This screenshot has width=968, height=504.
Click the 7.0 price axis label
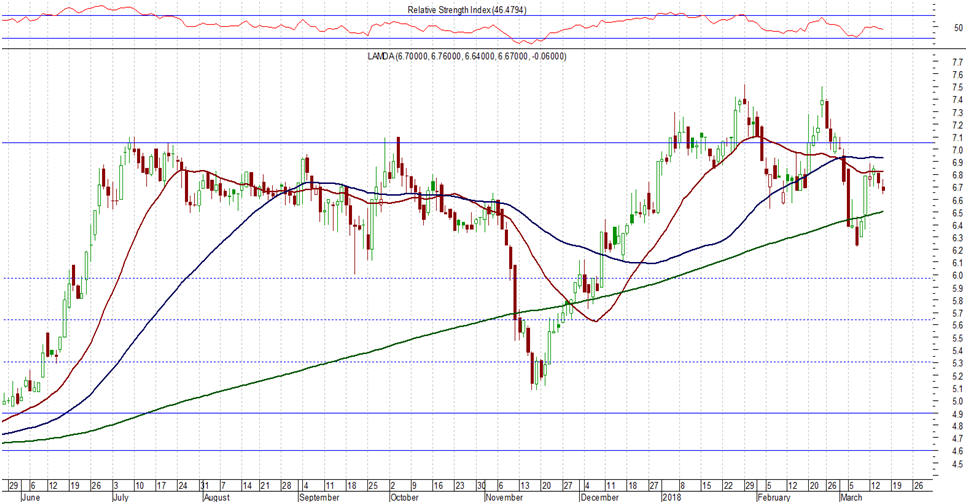pyautogui.click(x=958, y=150)
